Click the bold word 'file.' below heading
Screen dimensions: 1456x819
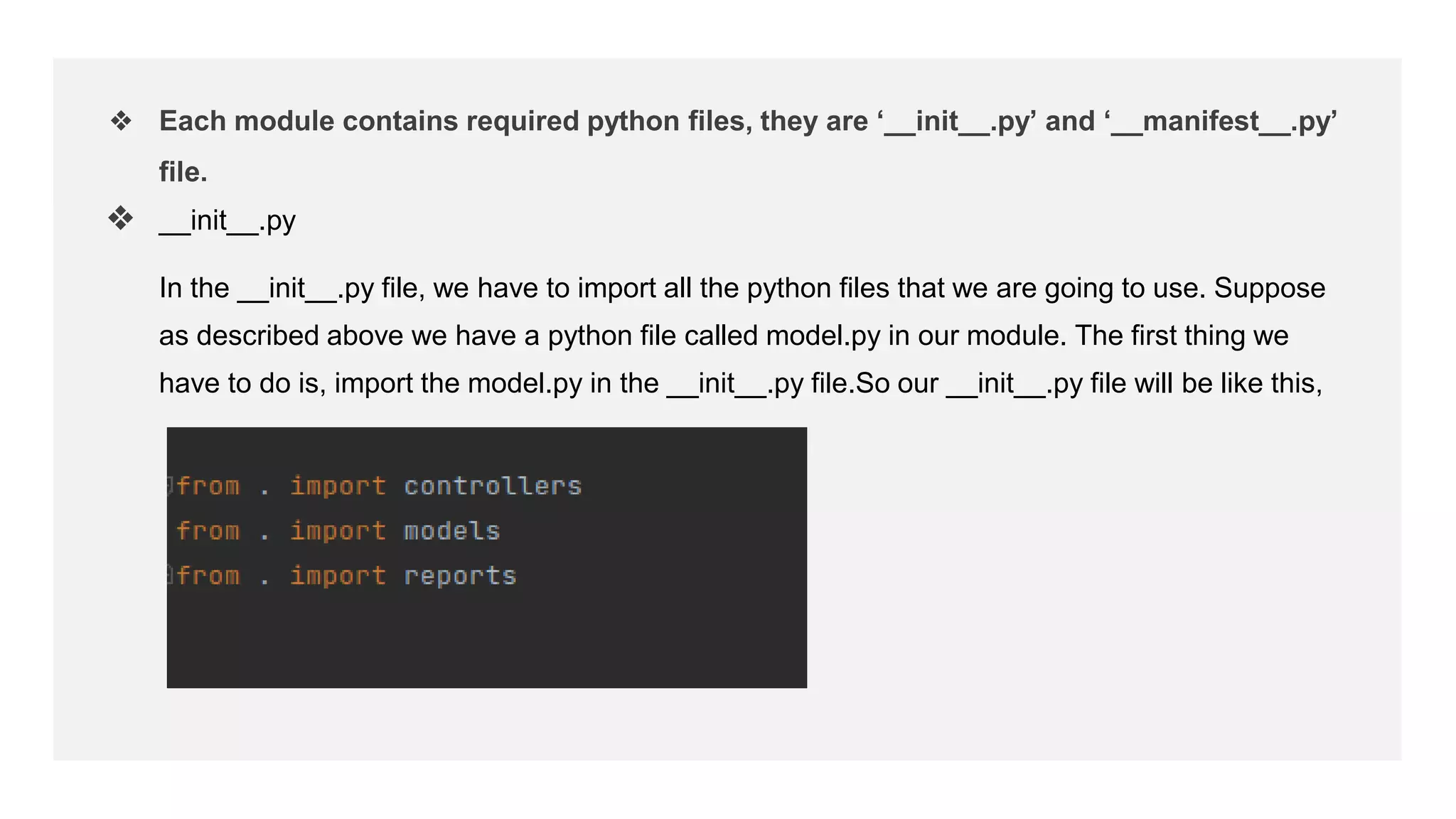tap(183, 172)
